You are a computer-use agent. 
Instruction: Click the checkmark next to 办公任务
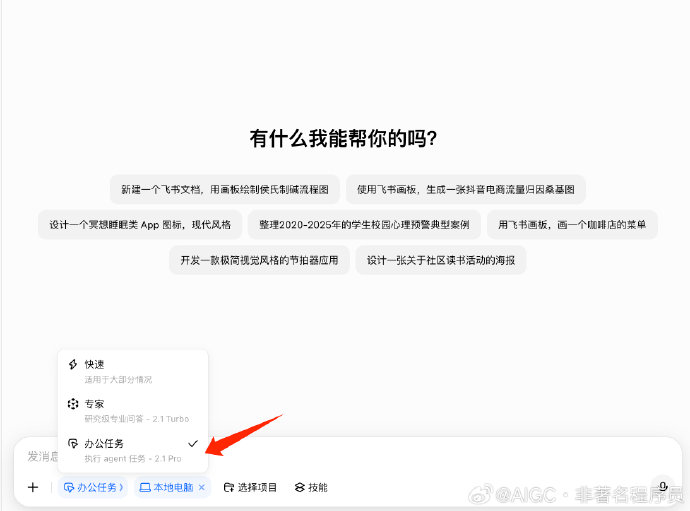click(x=193, y=444)
